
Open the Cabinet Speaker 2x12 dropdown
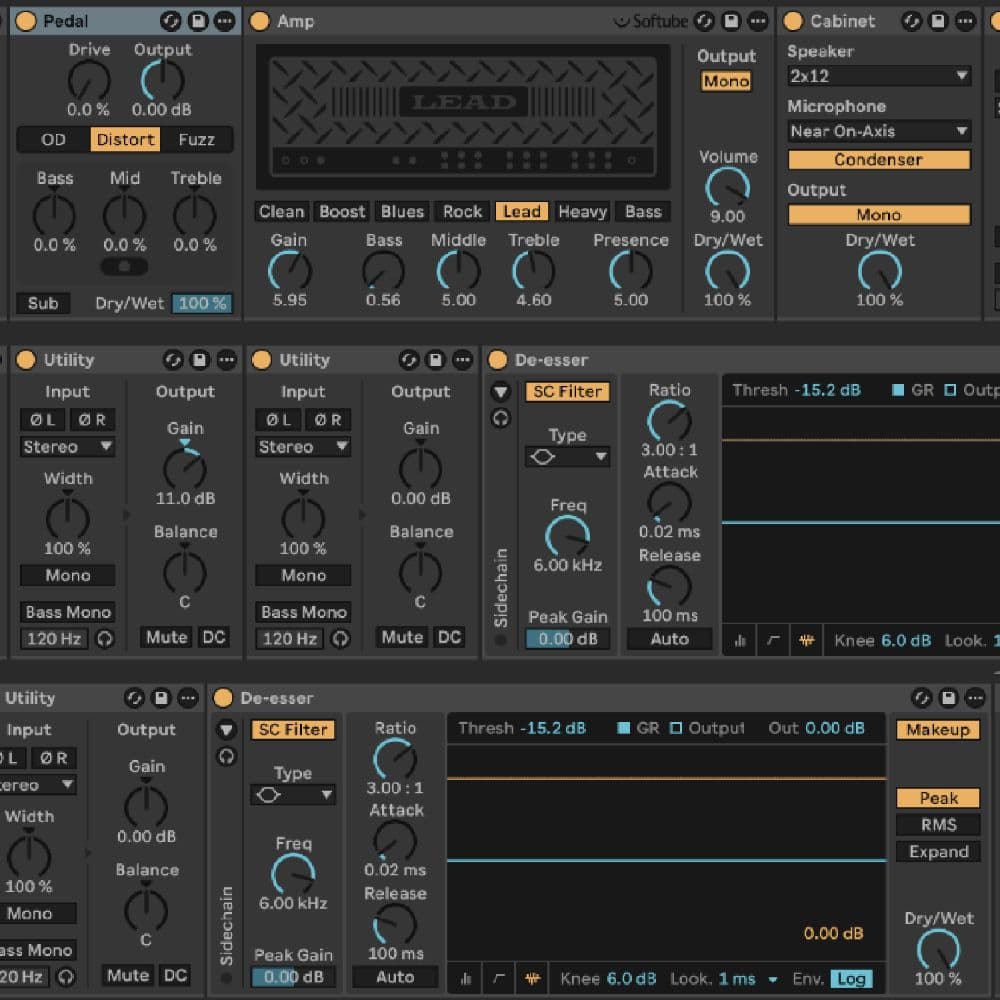pyautogui.click(x=878, y=76)
